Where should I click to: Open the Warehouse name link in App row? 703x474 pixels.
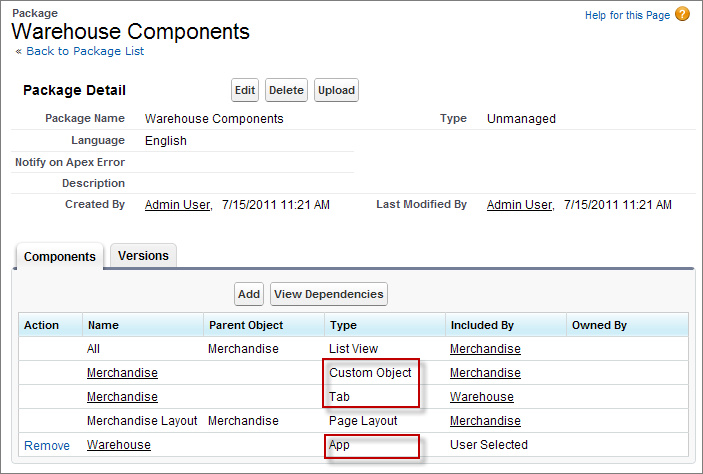click(x=119, y=445)
